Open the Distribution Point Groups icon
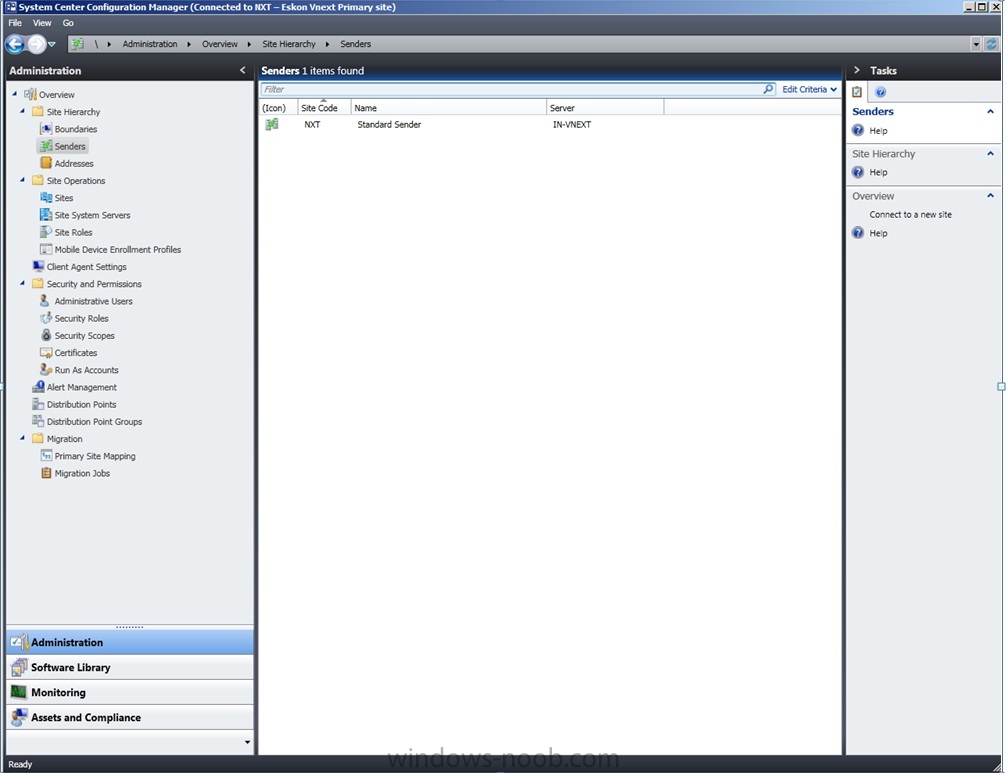Viewport: 1007px width, 773px height. pos(38,421)
